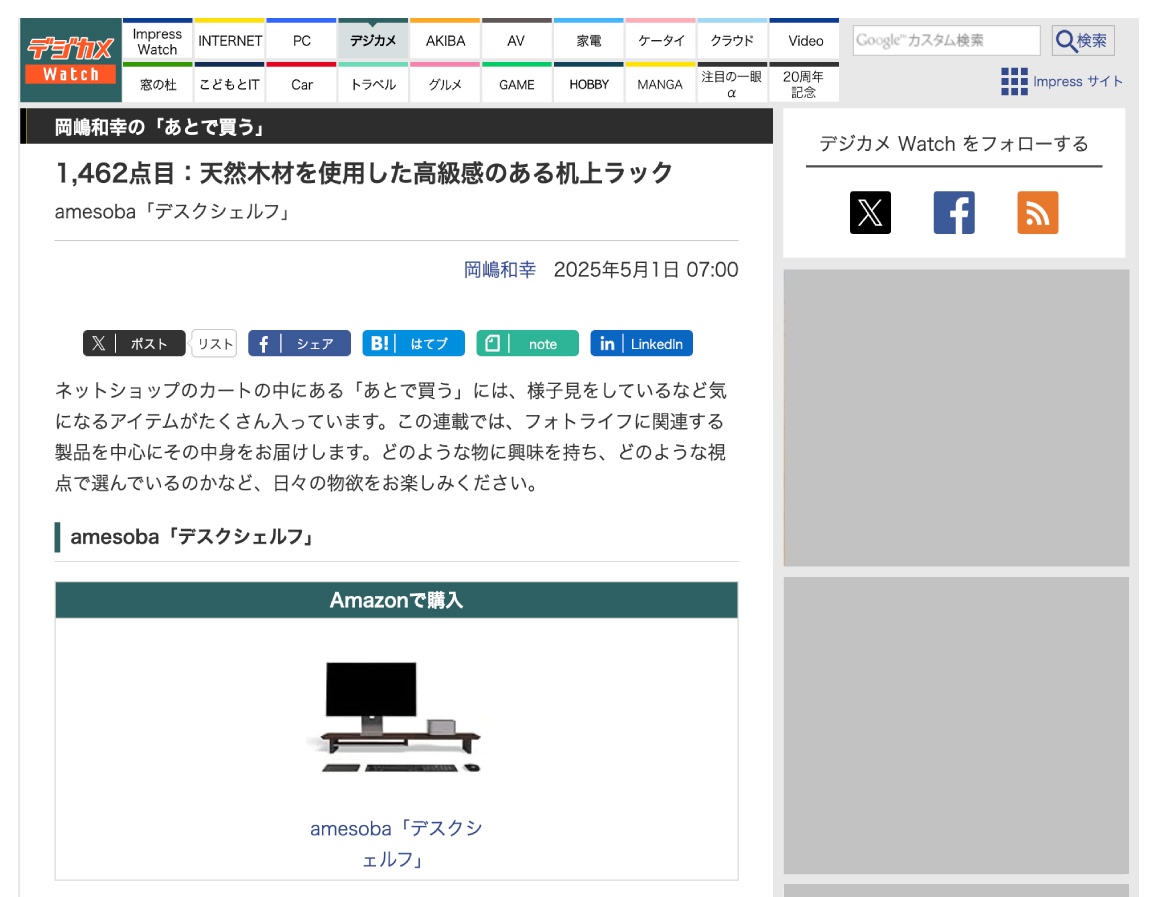Click the desk shelf product thumbnail
This screenshot has height=897, width=1151.
tap(396, 716)
